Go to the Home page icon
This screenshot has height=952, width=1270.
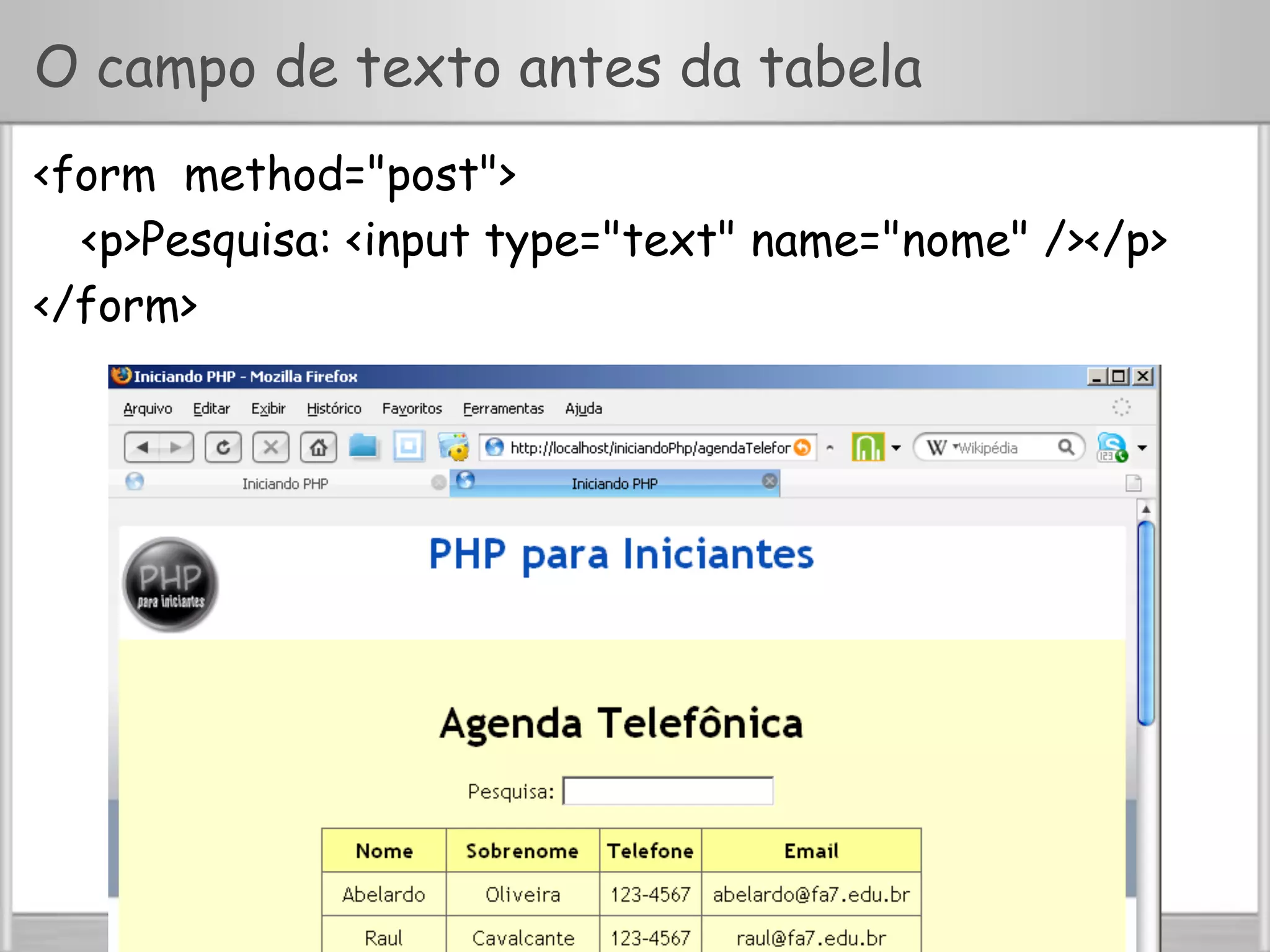[x=318, y=447]
